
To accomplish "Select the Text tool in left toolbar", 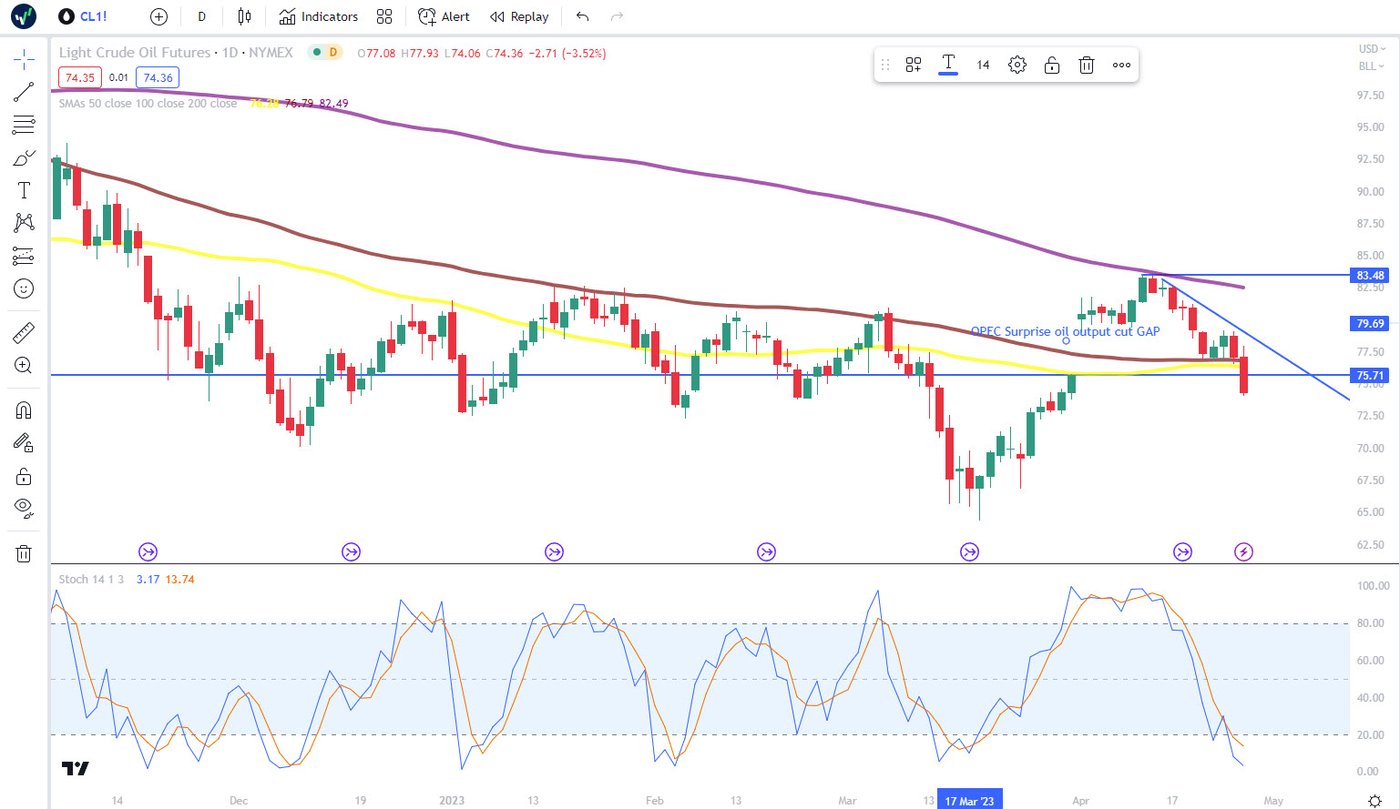I will tap(24, 190).
